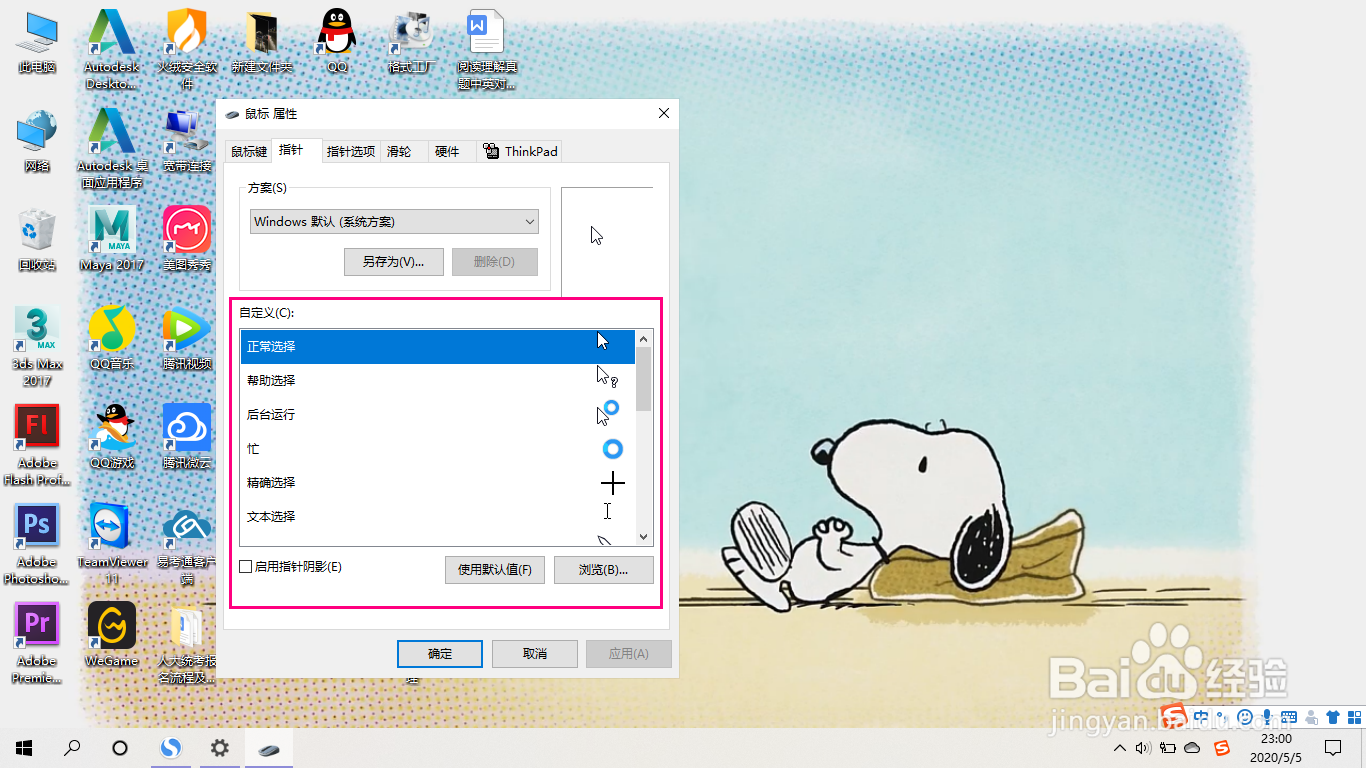Switch to the ThinkPad tab
The image size is (1366, 768).
pos(520,152)
